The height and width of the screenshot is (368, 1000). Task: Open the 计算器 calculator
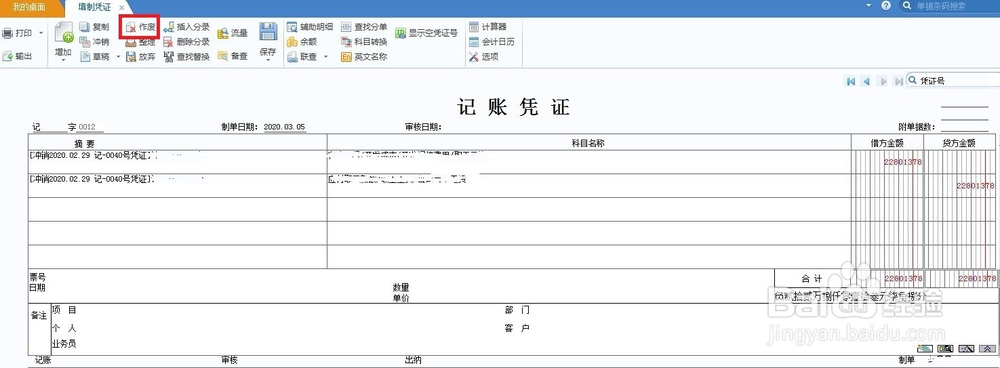(x=488, y=27)
